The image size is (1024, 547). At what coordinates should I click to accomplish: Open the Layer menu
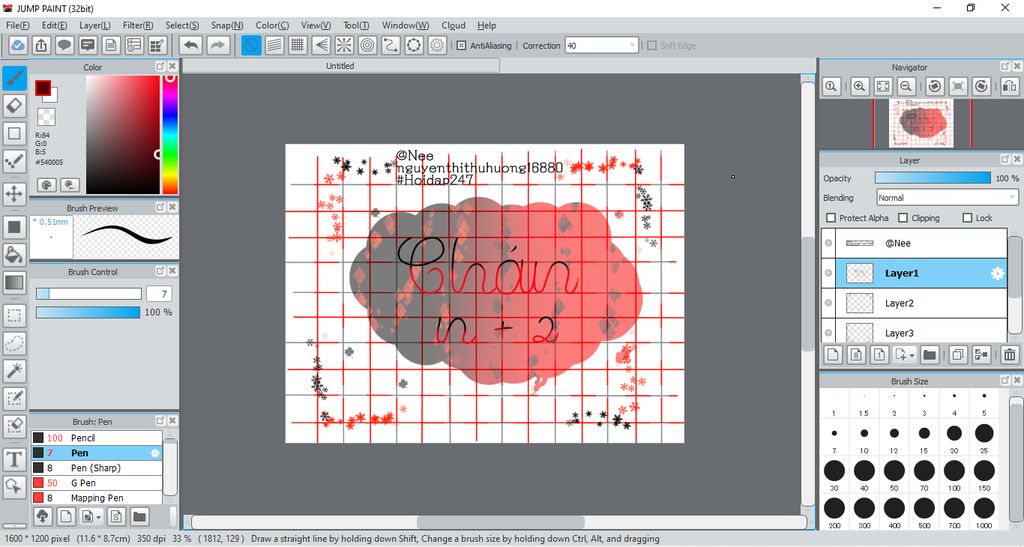click(95, 25)
